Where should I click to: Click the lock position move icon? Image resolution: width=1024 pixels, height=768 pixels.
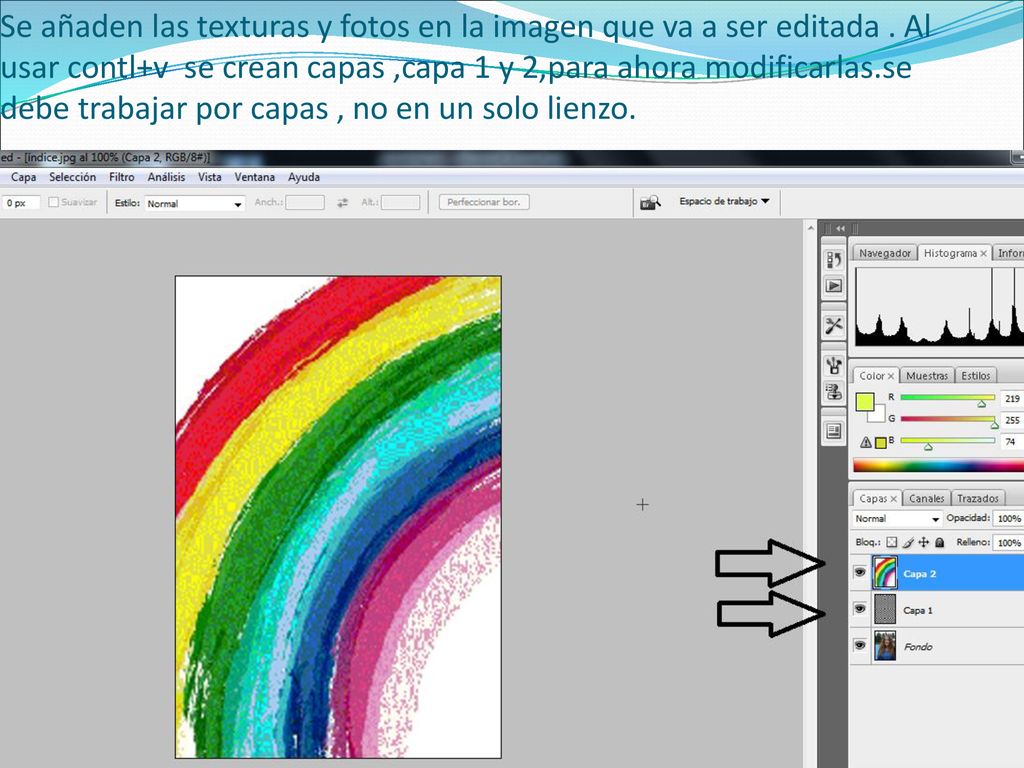point(923,542)
